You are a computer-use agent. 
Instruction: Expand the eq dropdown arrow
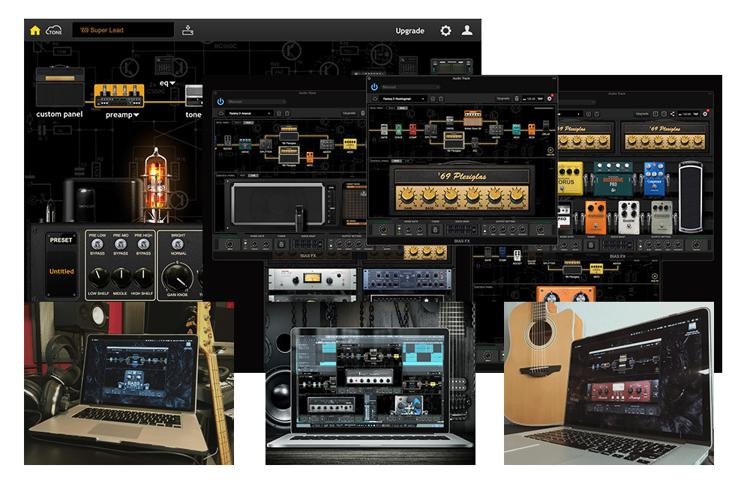coord(173,83)
